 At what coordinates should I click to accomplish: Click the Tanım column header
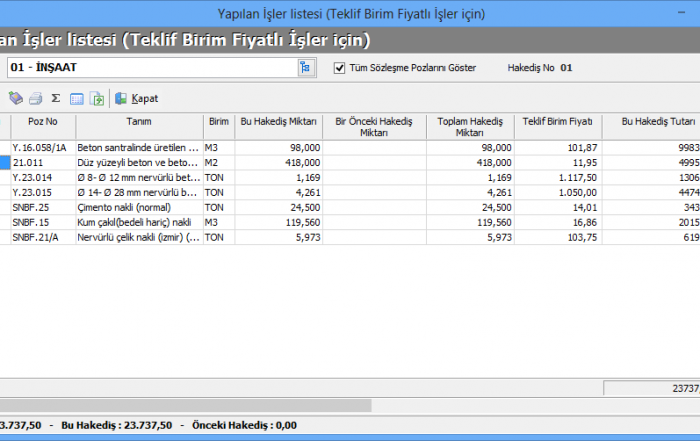point(138,121)
